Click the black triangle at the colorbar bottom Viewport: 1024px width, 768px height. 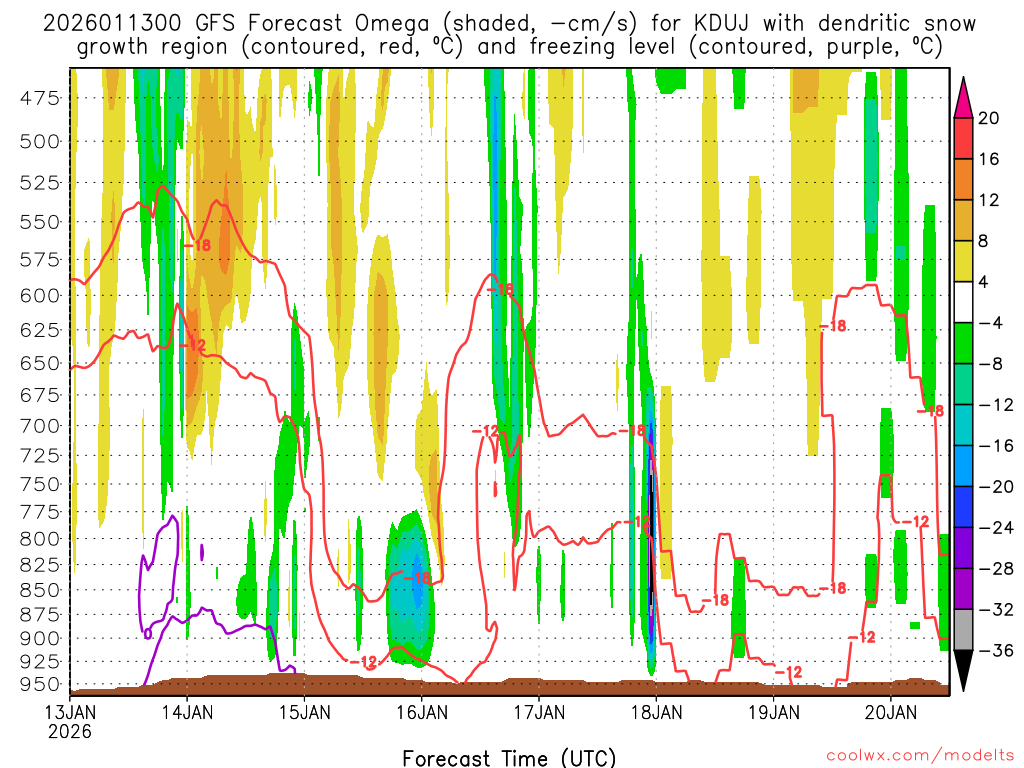coord(965,670)
